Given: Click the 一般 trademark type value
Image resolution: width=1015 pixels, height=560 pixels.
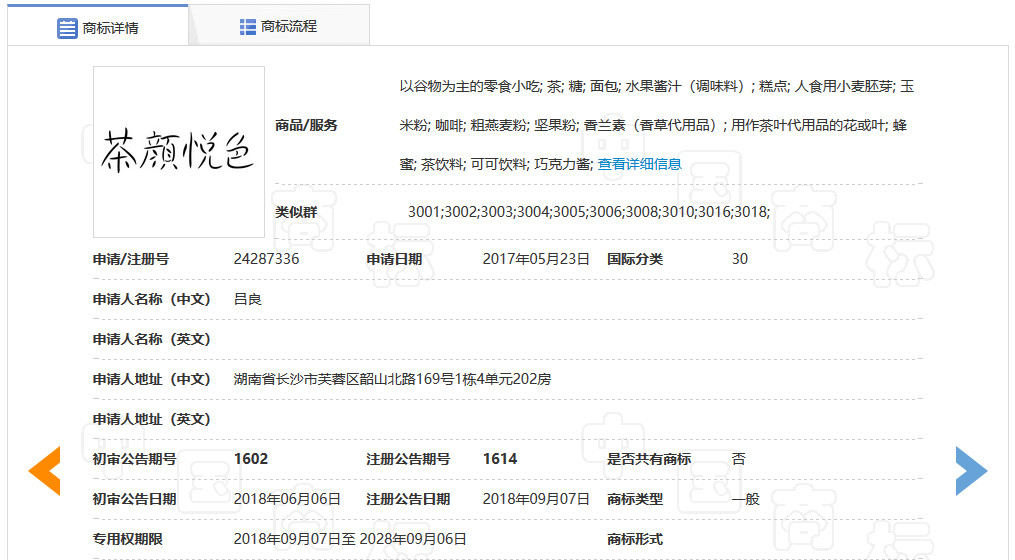Looking at the screenshot, I should pyautogui.click(x=746, y=499).
